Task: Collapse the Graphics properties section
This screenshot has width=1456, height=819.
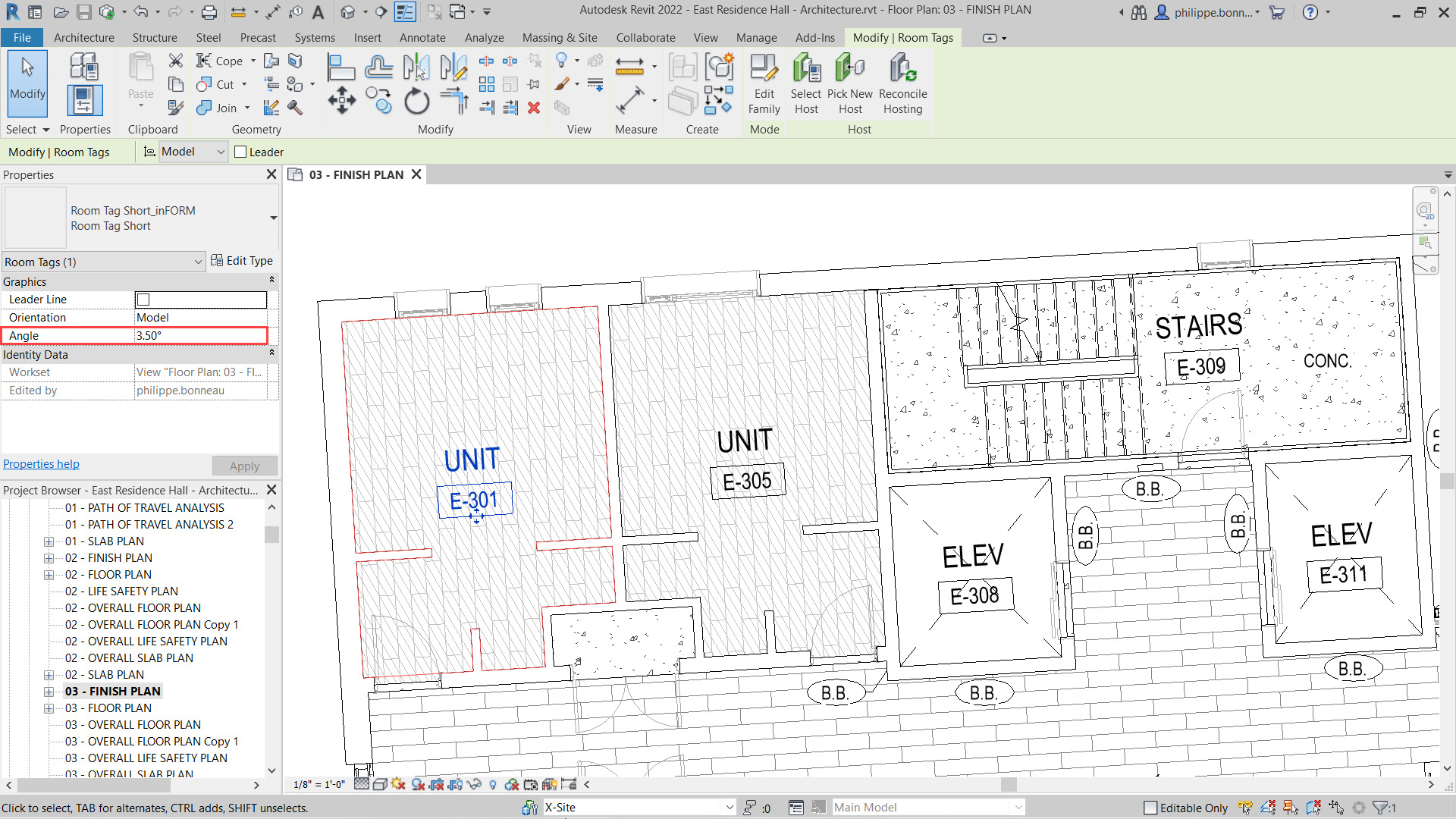Action: pyautogui.click(x=271, y=280)
